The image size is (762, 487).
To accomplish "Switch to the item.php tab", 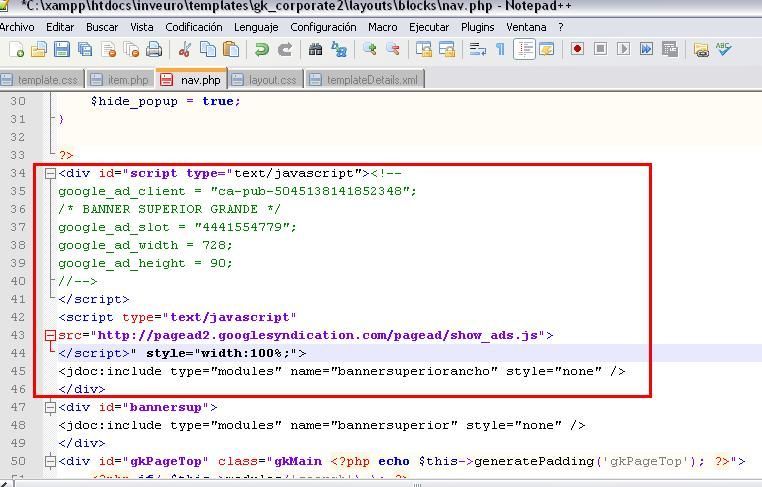I will (x=120, y=80).
